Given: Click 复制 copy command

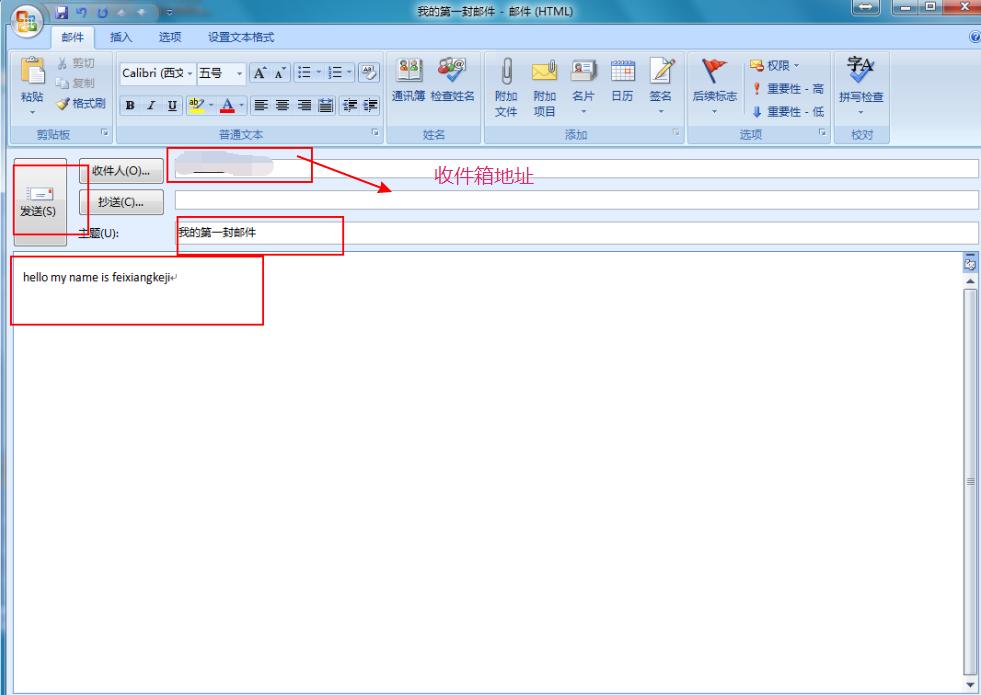Looking at the screenshot, I should [x=76, y=83].
